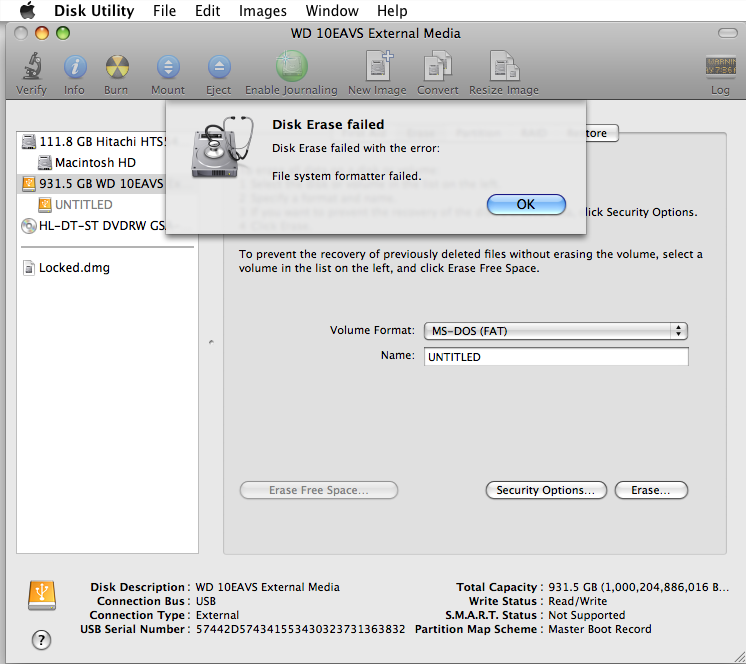Switch to the partially hidden Restore tab
The image size is (746, 664).
pyautogui.click(x=602, y=133)
